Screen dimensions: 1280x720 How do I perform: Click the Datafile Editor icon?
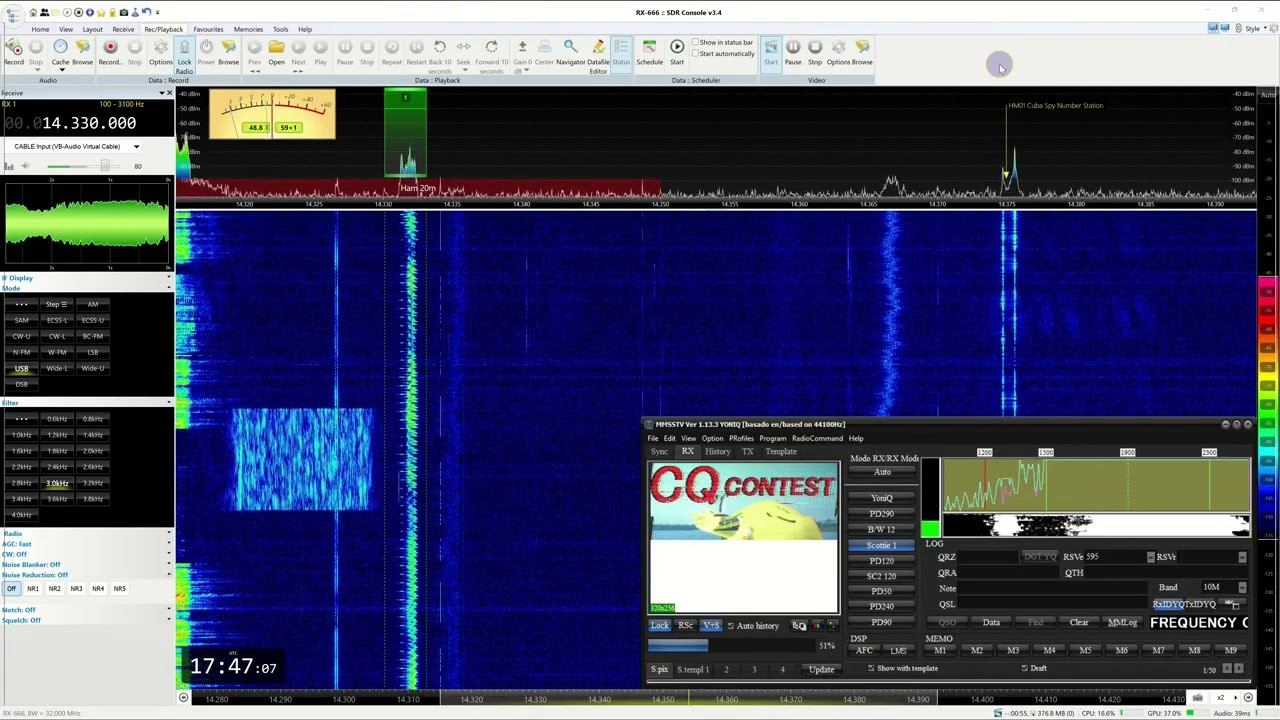(x=598, y=48)
